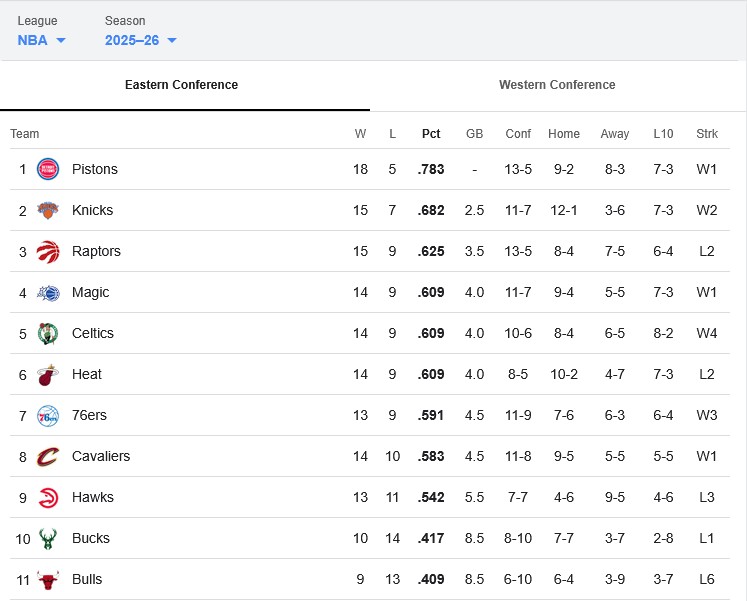Open the Heat team name

87,374
